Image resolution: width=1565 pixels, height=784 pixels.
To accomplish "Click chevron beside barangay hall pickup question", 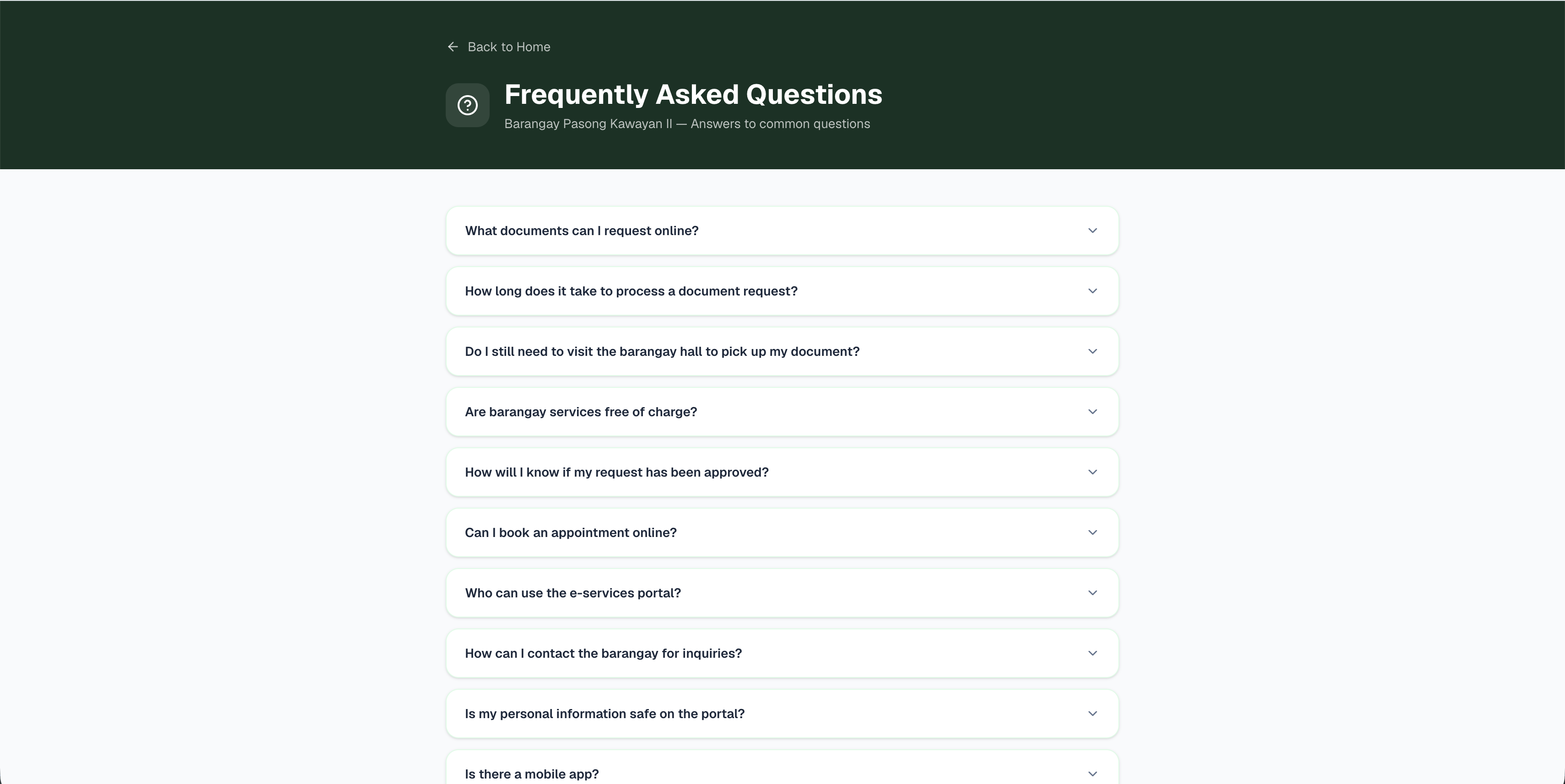I will pyautogui.click(x=1092, y=352).
